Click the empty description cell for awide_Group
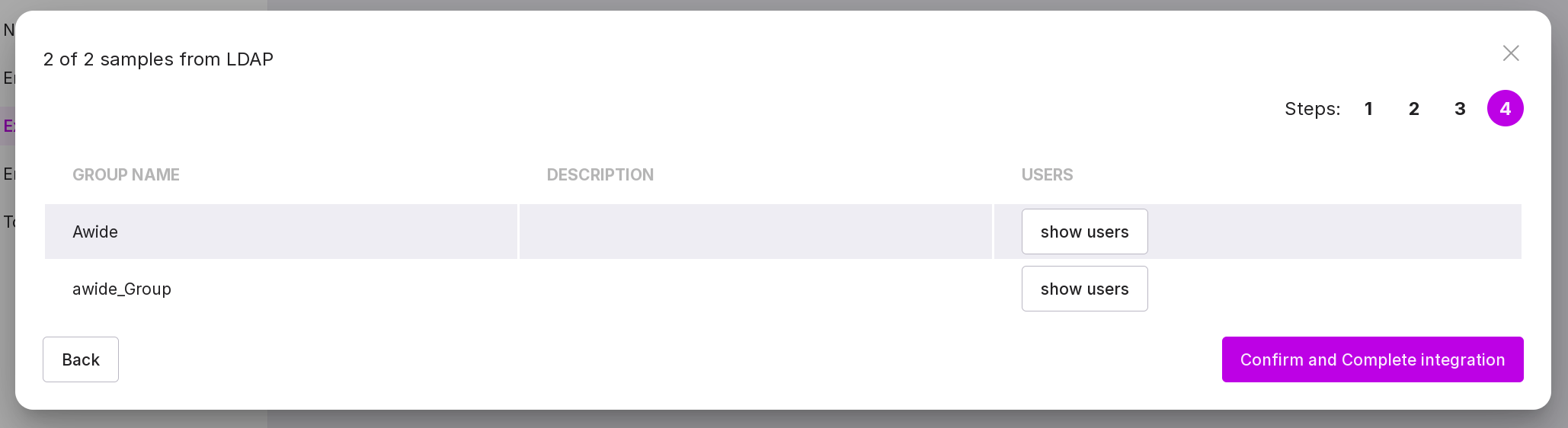This screenshot has height=428, width=1568. click(755, 289)
